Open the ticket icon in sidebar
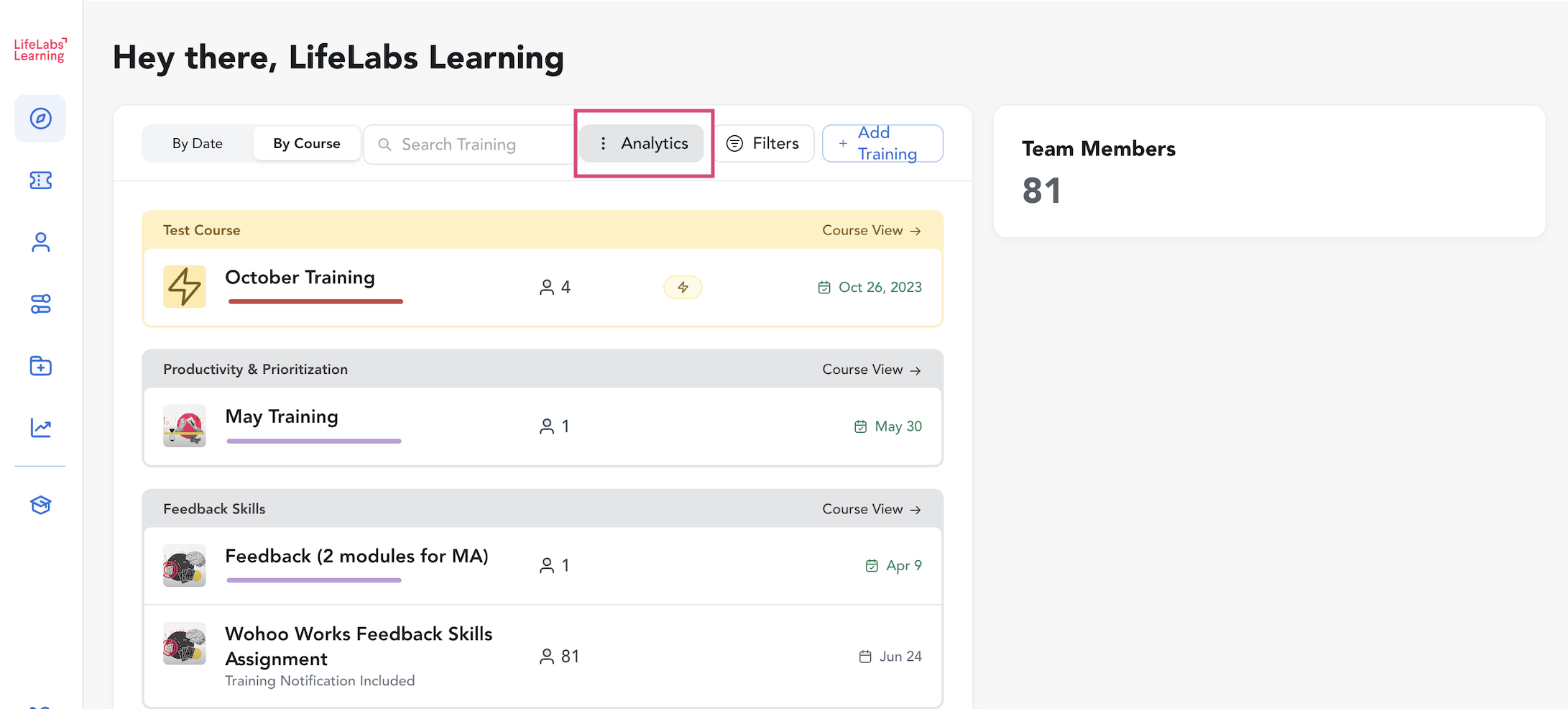The width and height of the screenshot is (1568, 709). click(x=40, y=180)
